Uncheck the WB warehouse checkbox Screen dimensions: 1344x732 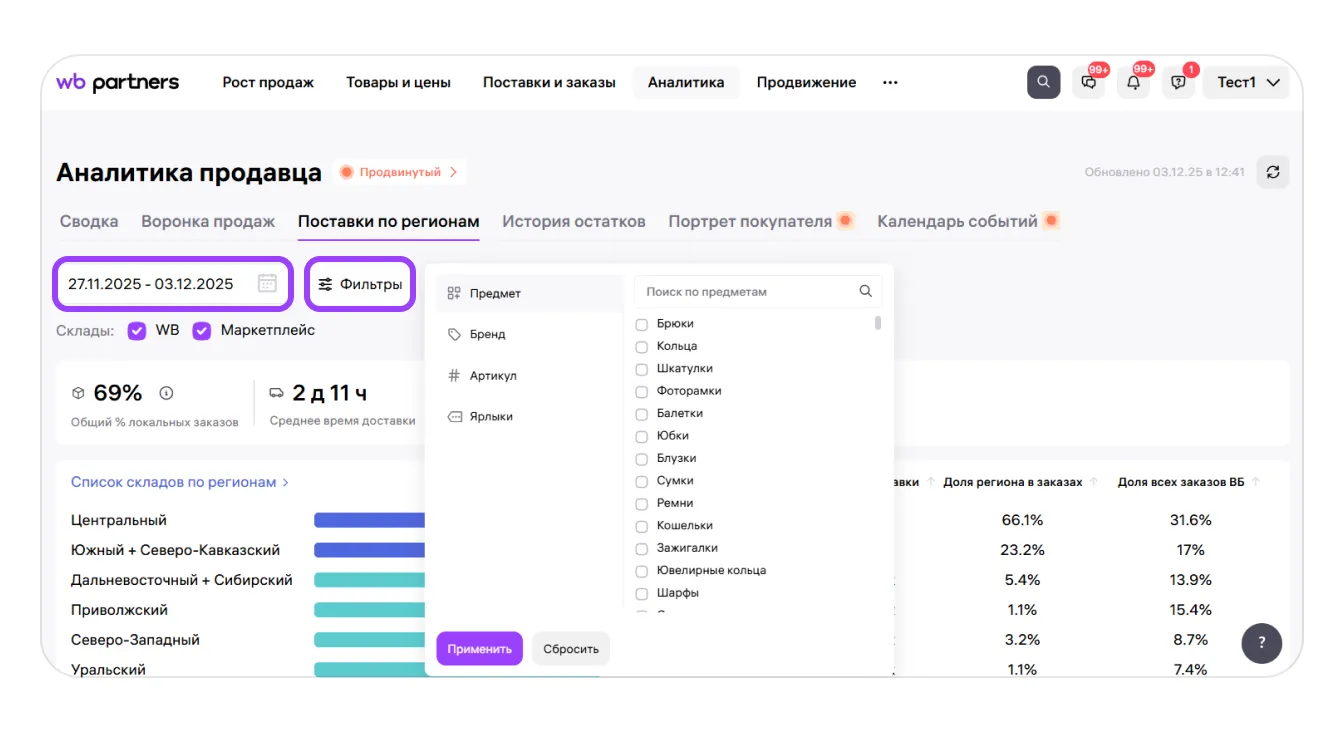tap(137, 330)
